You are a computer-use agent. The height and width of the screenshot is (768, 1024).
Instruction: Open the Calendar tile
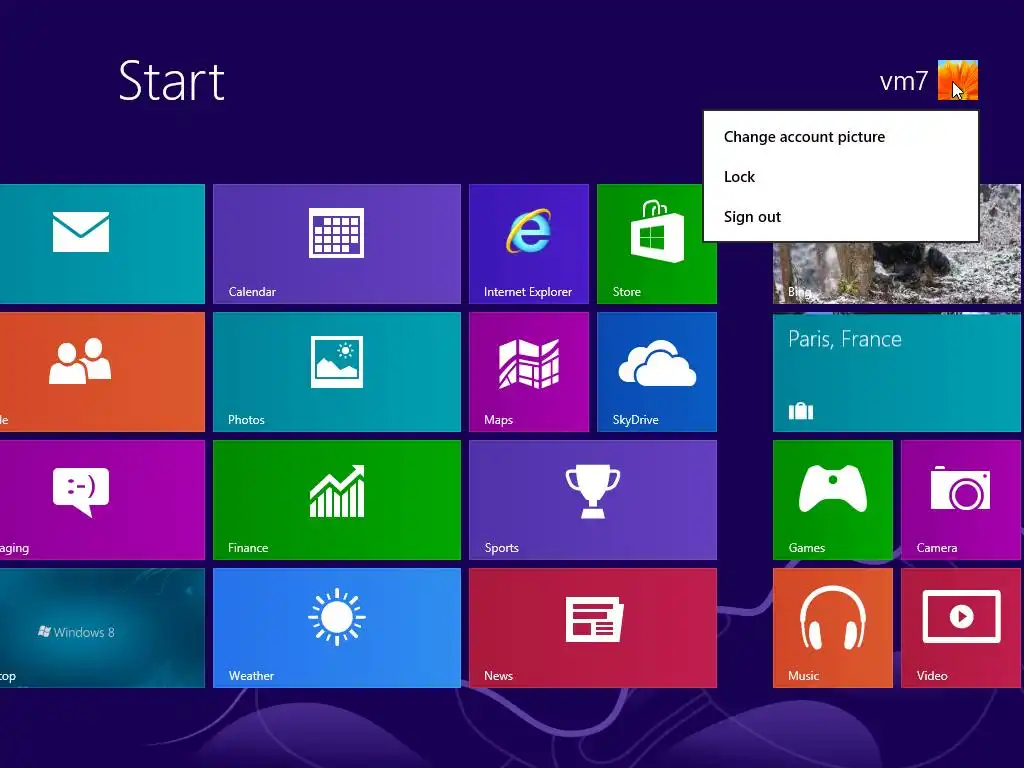[x=337, y=244]
